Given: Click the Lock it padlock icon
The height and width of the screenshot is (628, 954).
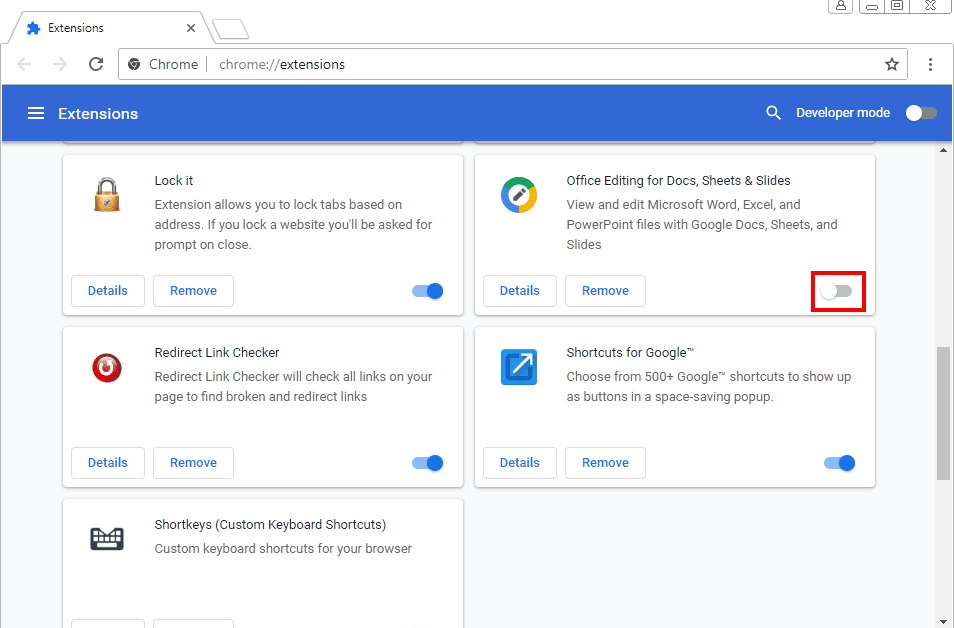Looking at the screenshot, I should click(x=107, y=194).
